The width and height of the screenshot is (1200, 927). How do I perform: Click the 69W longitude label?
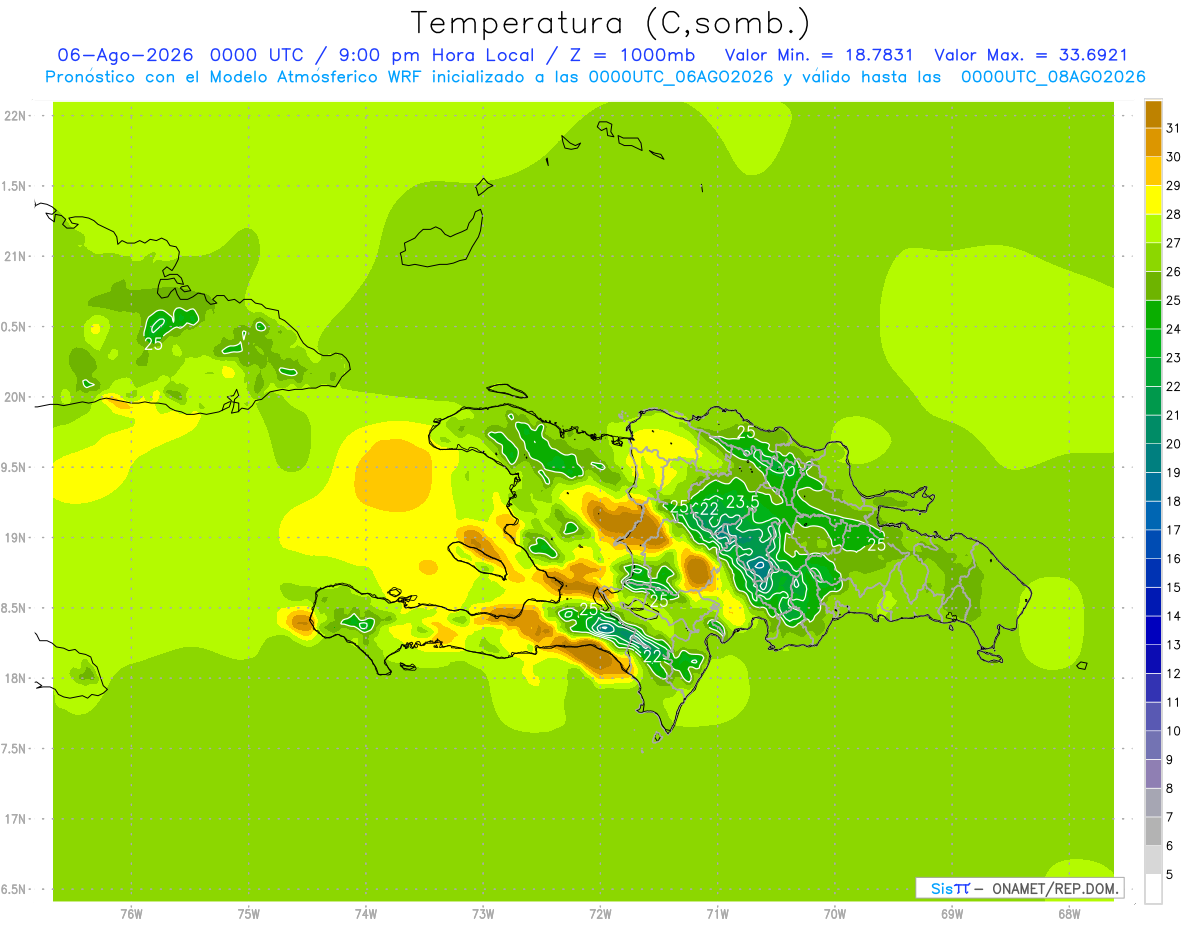[x=952, y=914]
